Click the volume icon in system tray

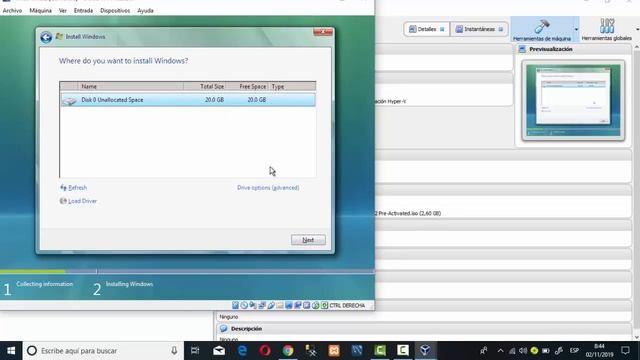pyautogui.click(x=523, y=351)
